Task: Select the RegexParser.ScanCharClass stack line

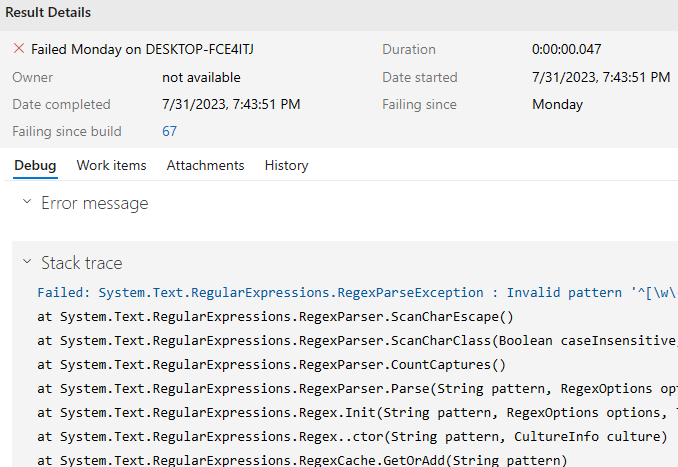Action: click(x=357, y=341)
